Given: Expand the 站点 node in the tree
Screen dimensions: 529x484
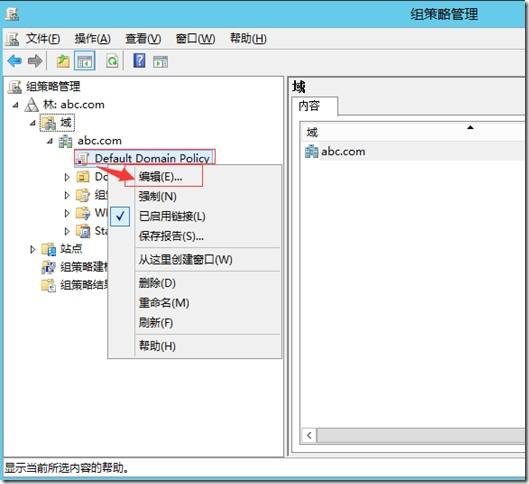Looking at the screenshot, I should pos(33,250).
